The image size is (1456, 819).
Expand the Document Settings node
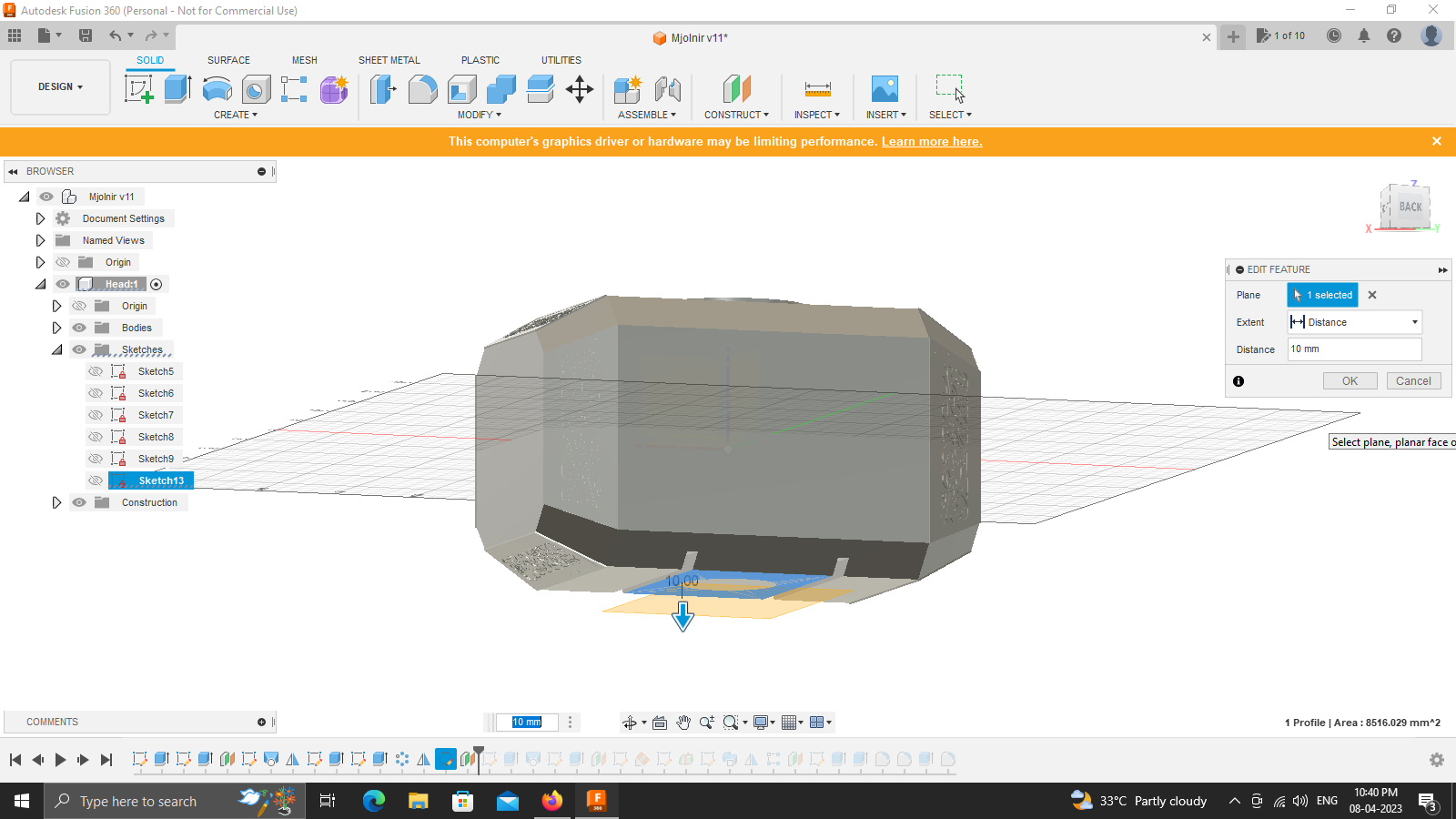click(x=40, y=217)
